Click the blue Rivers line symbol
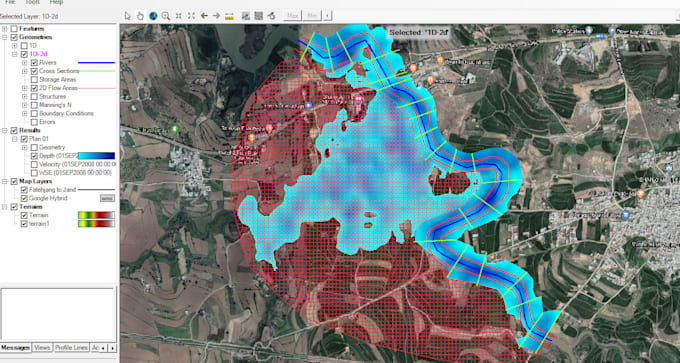 tap(96, 63)
